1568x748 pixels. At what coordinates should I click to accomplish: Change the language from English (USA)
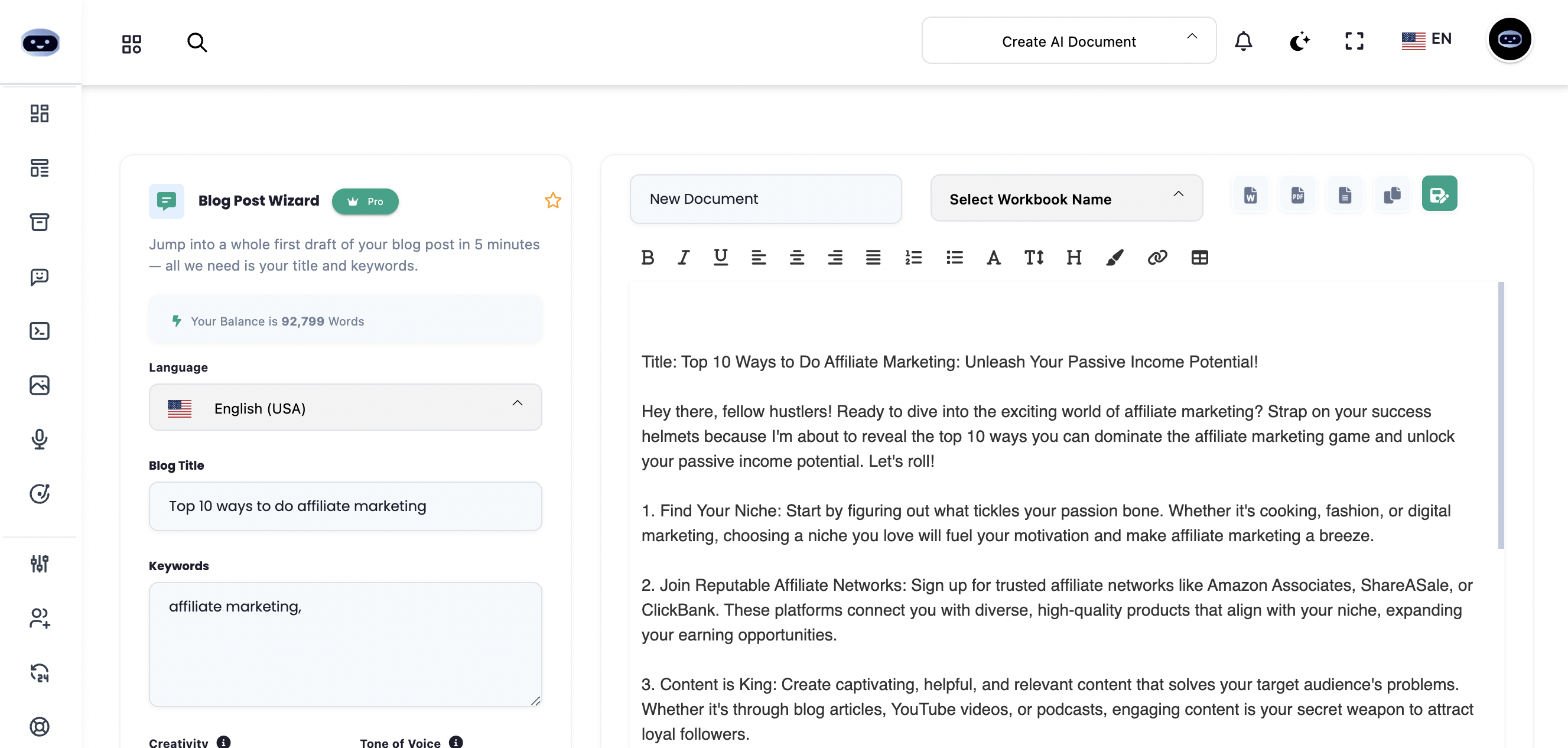pos(344,407)
